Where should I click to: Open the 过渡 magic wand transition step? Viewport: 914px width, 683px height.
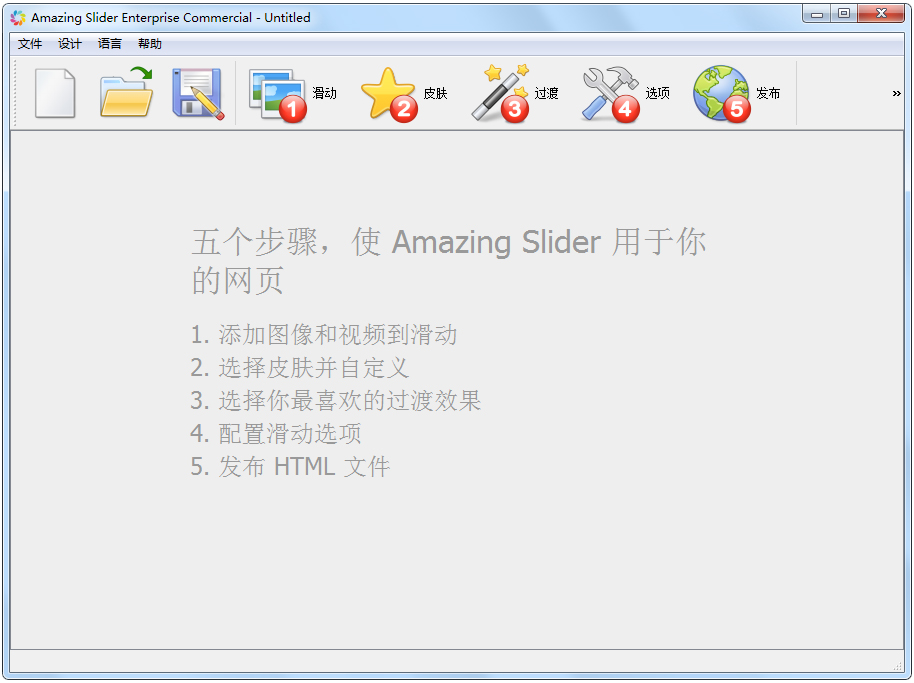500,94
